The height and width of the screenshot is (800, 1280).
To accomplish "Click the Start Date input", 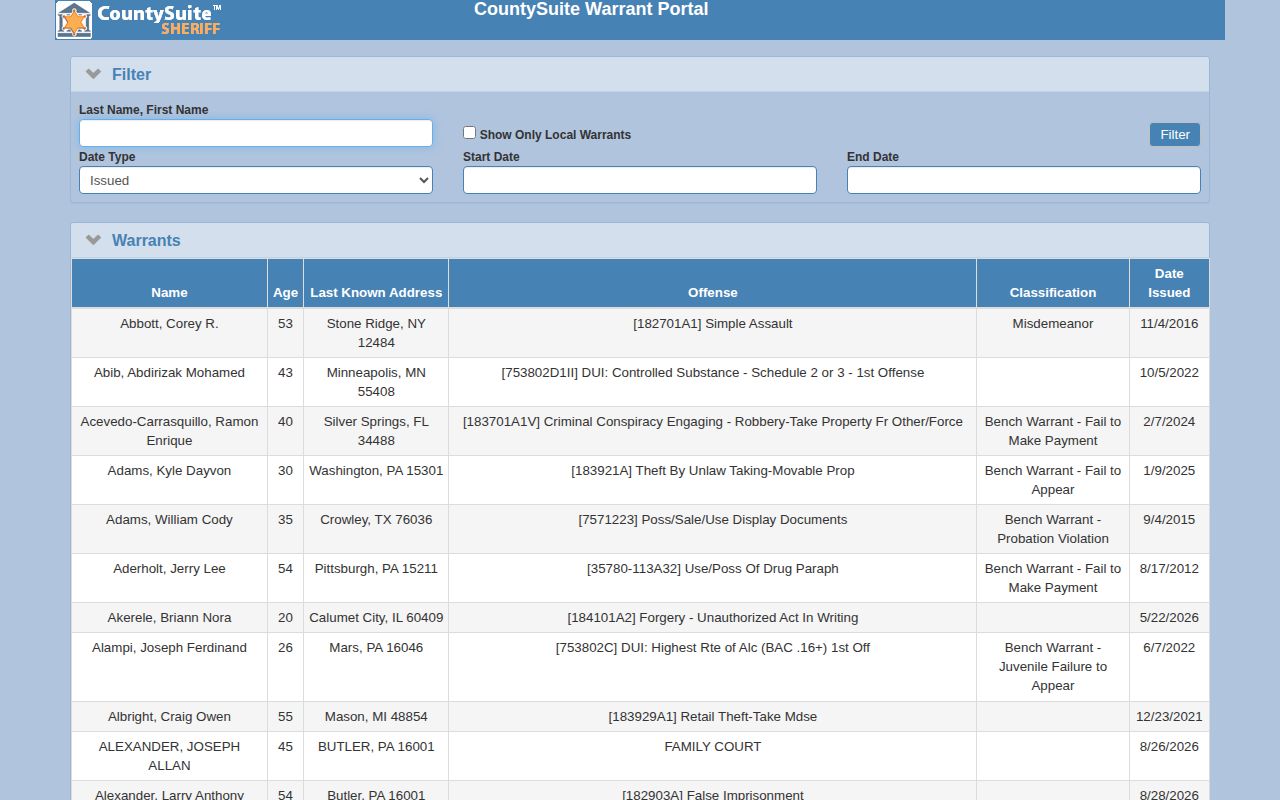I will tap(640, 180).
